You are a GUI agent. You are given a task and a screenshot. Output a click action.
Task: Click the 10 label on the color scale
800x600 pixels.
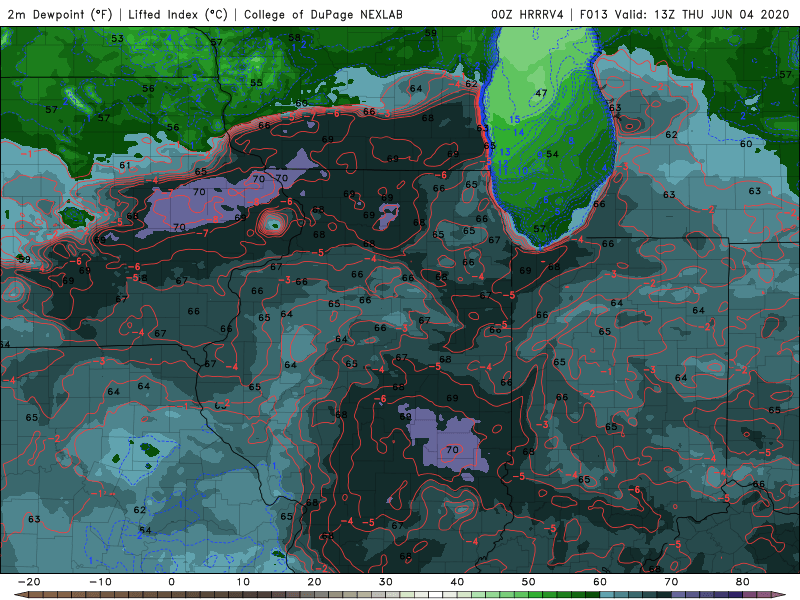tap(243, 582)
